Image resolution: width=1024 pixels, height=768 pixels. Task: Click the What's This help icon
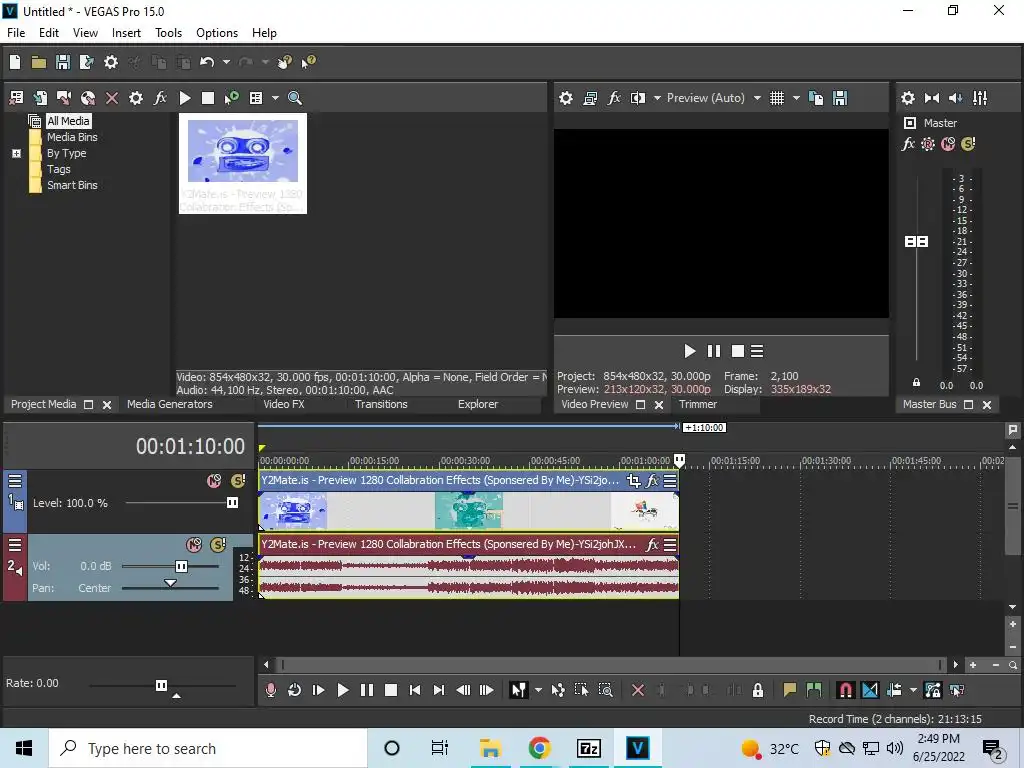tap(308, 62)
